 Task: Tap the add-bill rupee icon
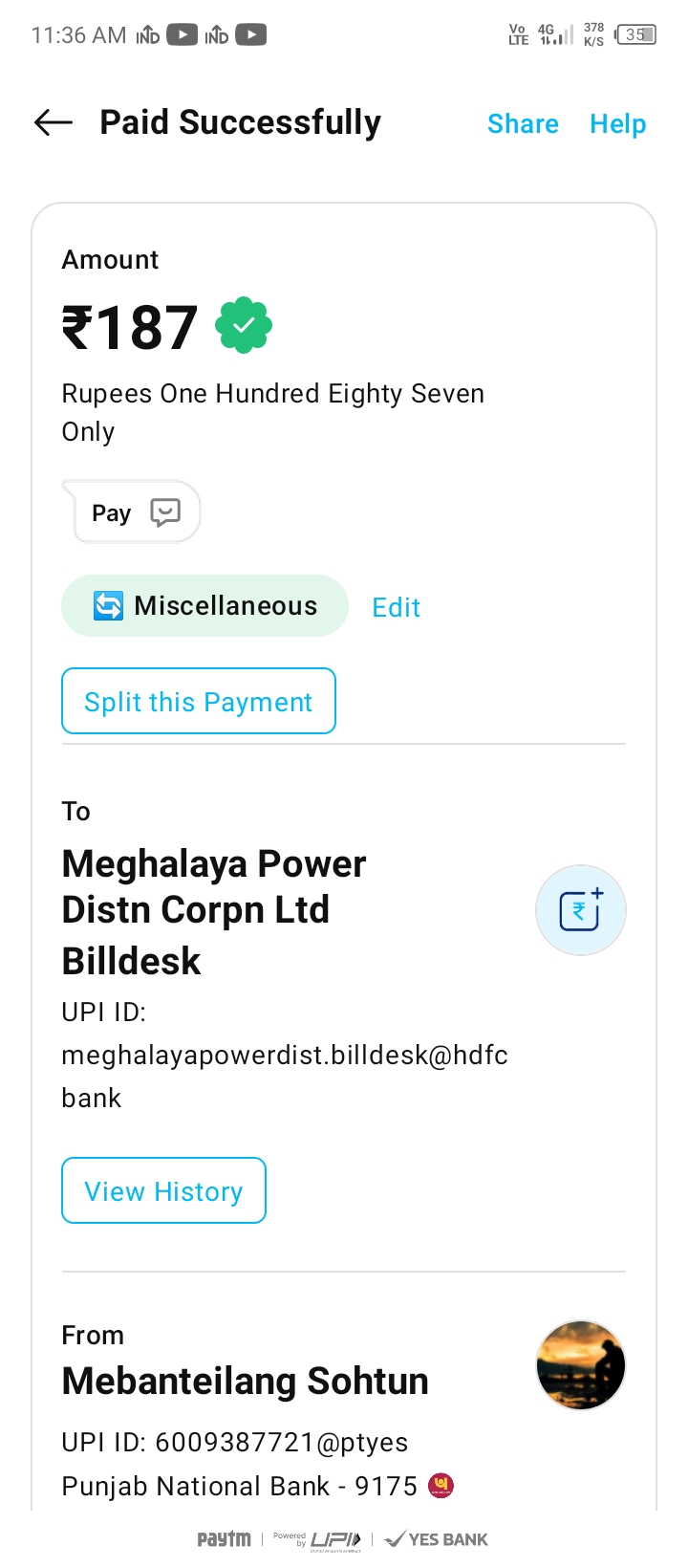pos(580,910)
